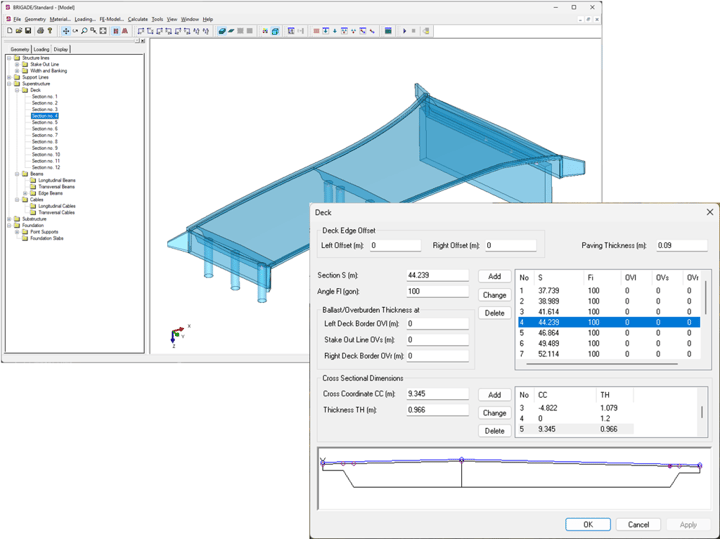The height and width of the screenshot is (539, 720).
Task: Open the Display tab
Action: tap(61, 49)
